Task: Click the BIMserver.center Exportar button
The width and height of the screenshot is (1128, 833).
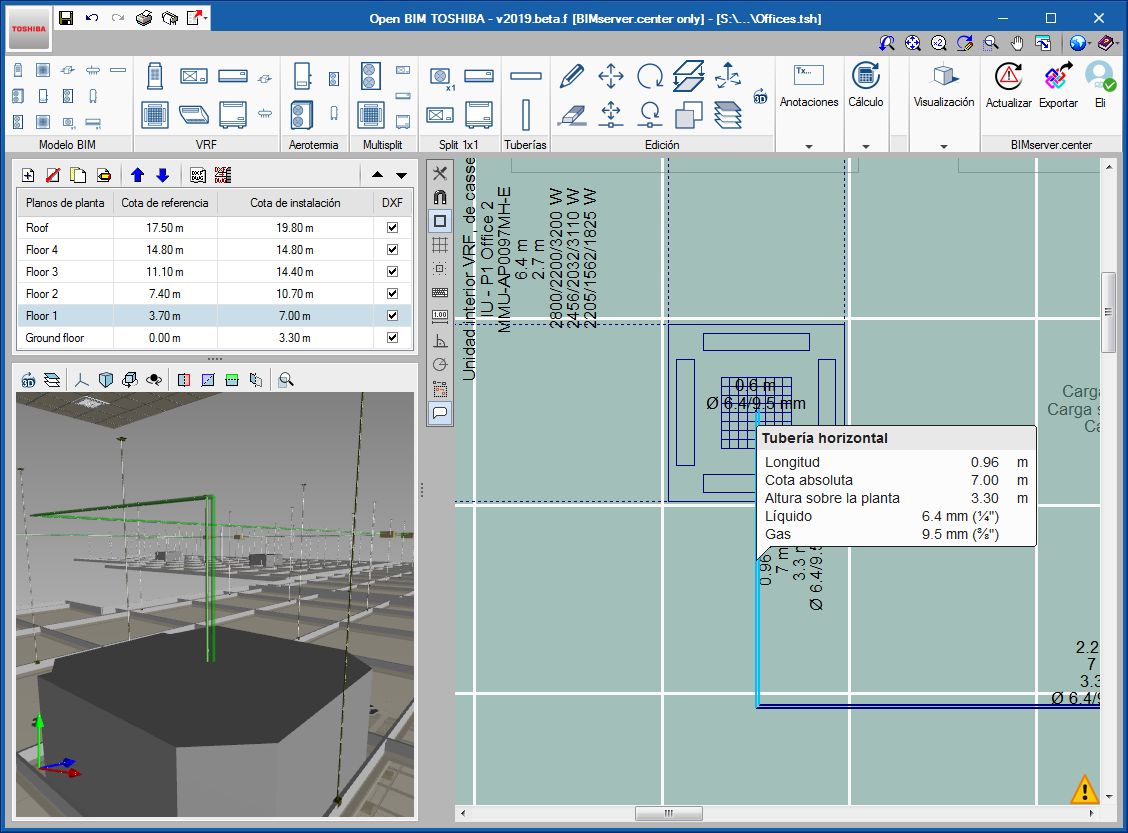Action: [x=1058, y=87]
